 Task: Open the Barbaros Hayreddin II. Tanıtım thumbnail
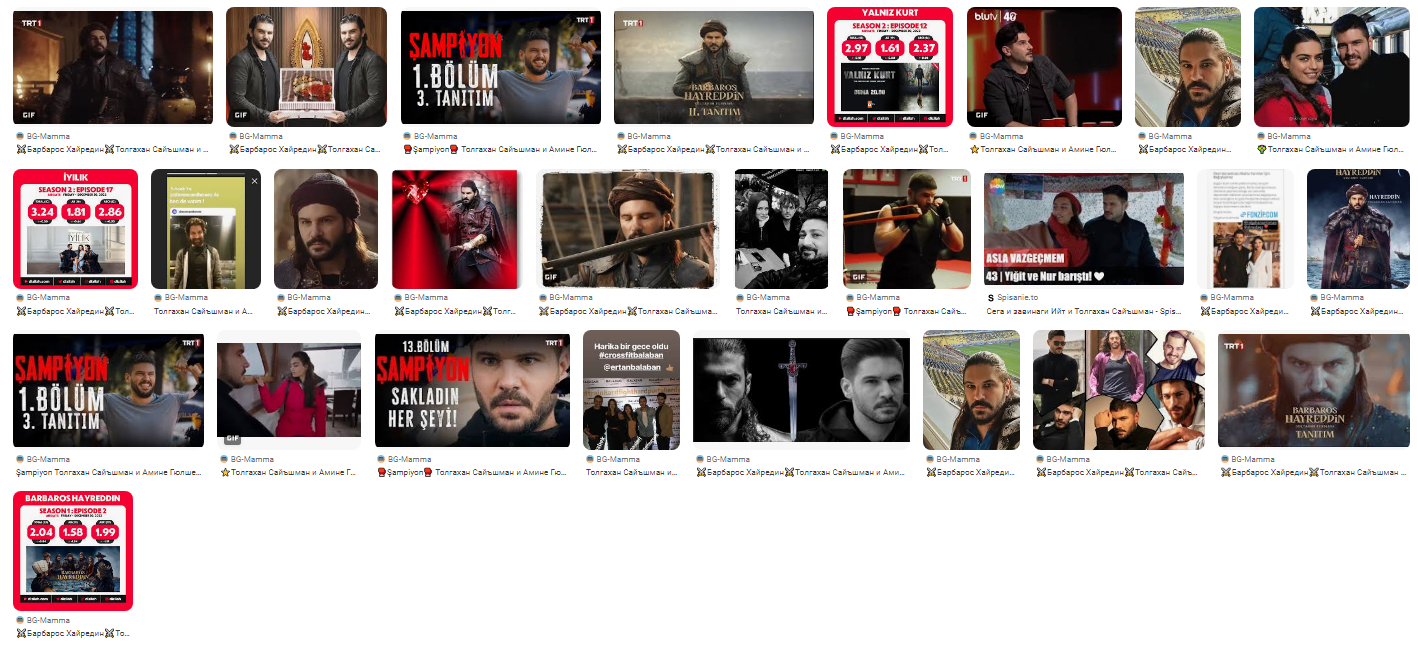pyautogui.click(x=714, y=67)
